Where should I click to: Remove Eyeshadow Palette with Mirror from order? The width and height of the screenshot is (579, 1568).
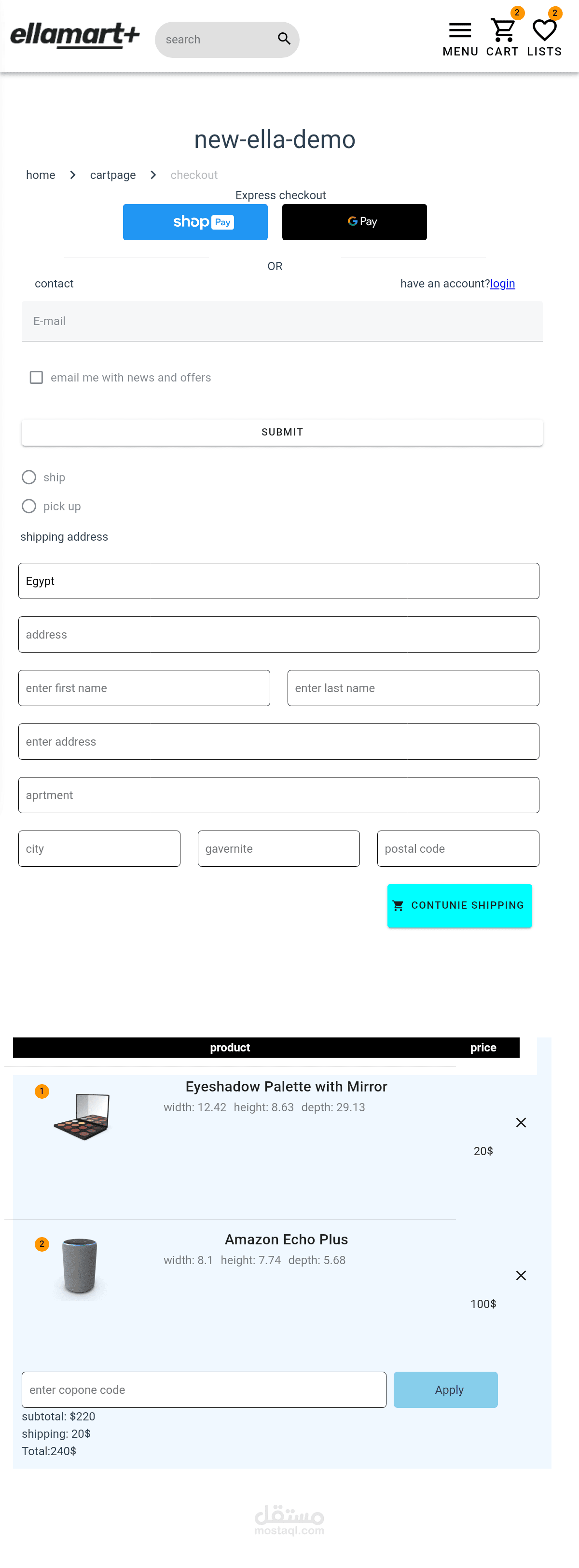pyautogui.click(x=521, y=1122)
